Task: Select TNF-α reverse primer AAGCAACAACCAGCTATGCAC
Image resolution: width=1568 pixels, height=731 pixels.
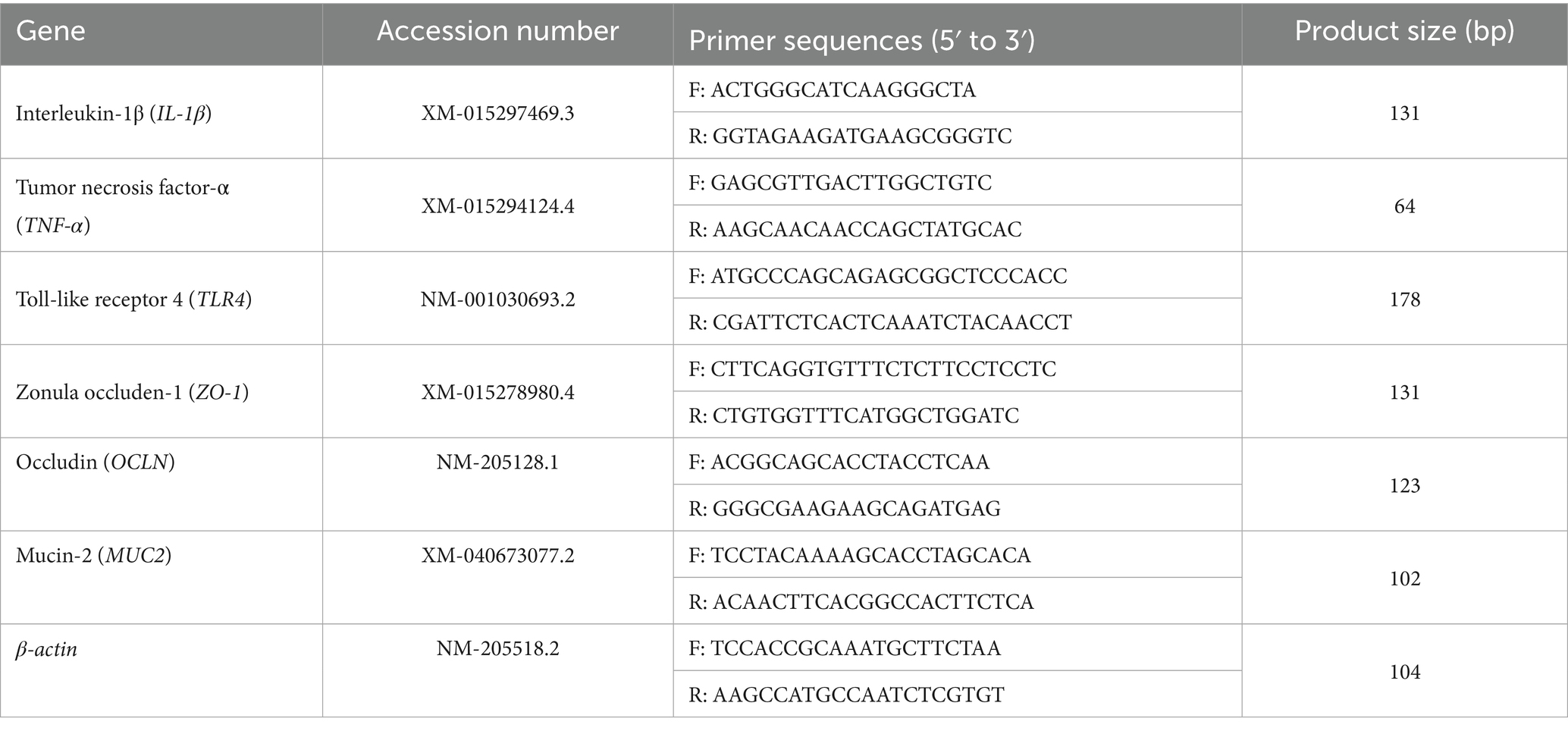Action: 855,229
